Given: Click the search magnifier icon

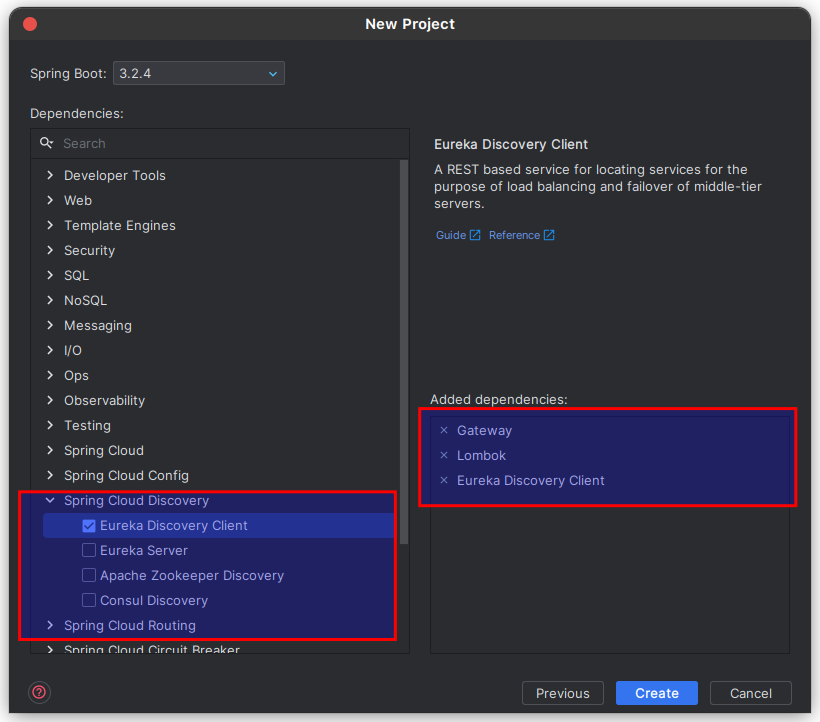Looking at the screenshot, I should coord(47,143).
